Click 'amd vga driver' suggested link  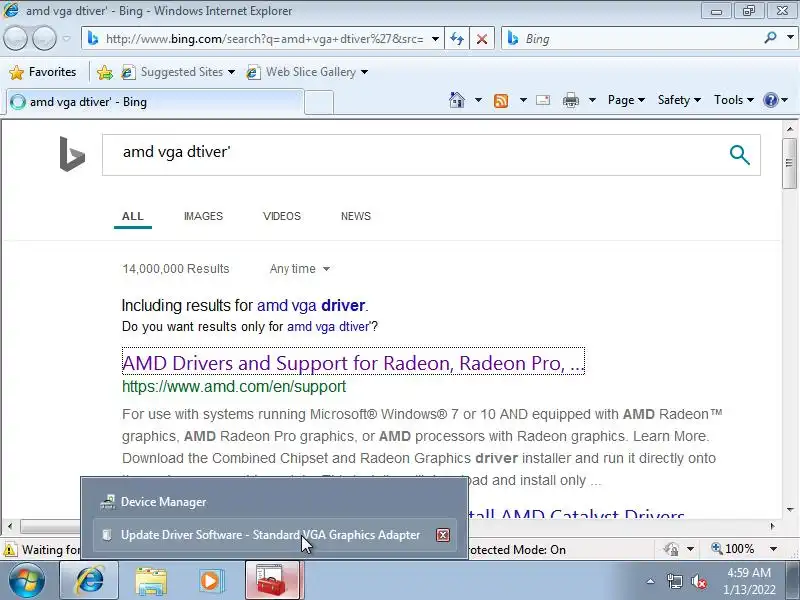pos(311,306)
